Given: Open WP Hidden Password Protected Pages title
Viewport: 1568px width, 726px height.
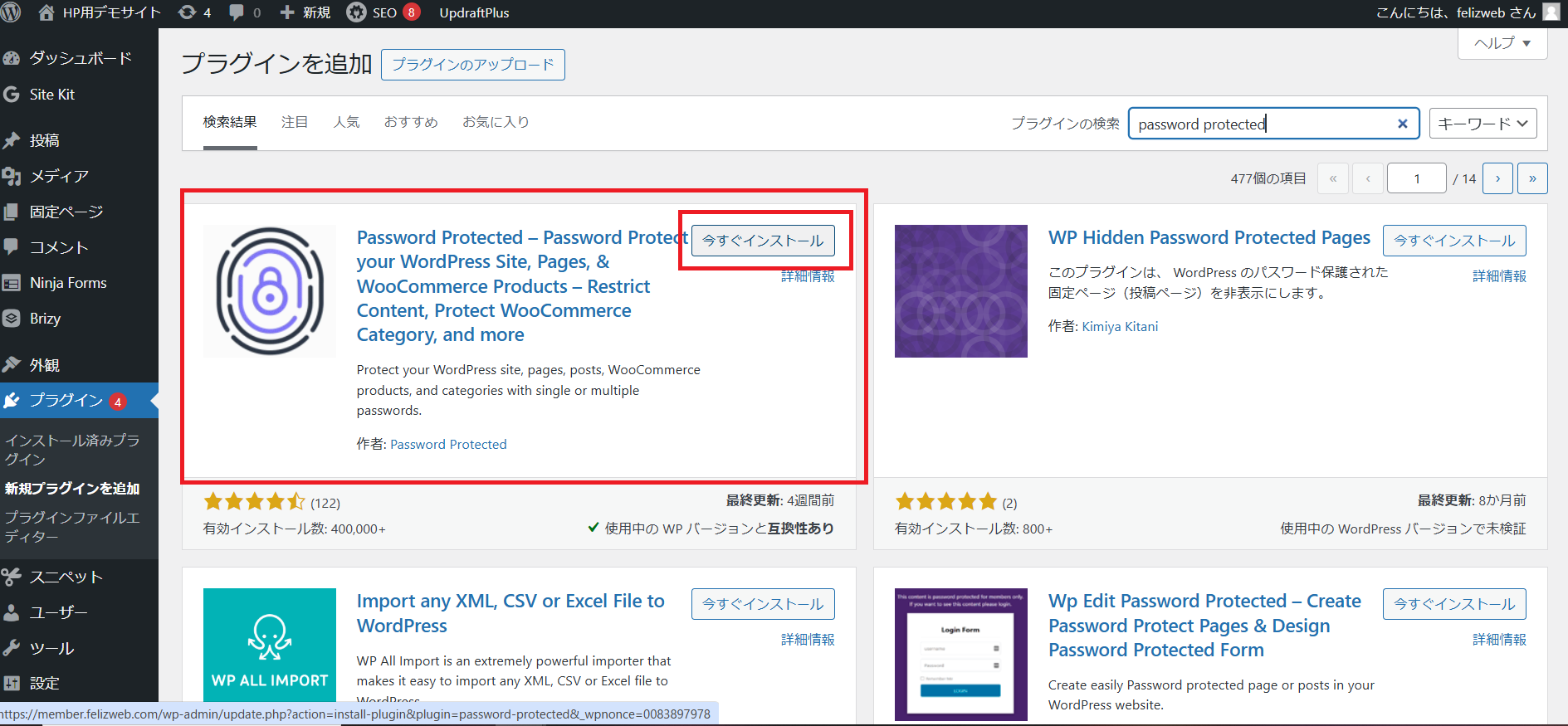Looking at the screenshot, I should (x=1209, y=238).
